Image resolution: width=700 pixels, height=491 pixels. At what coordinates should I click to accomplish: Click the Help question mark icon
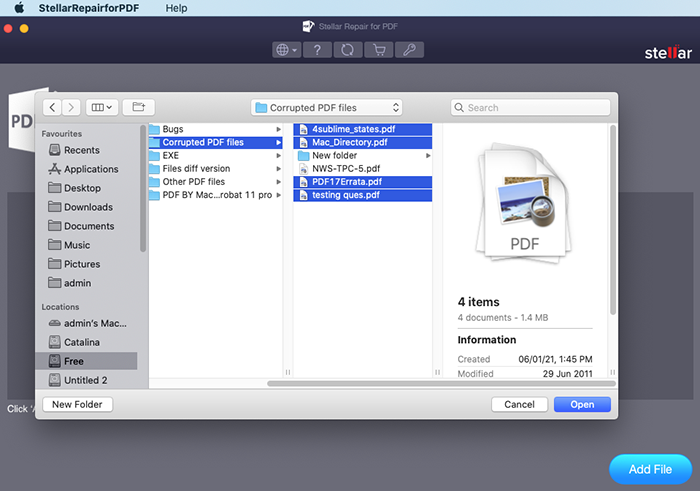coord(317,49)
